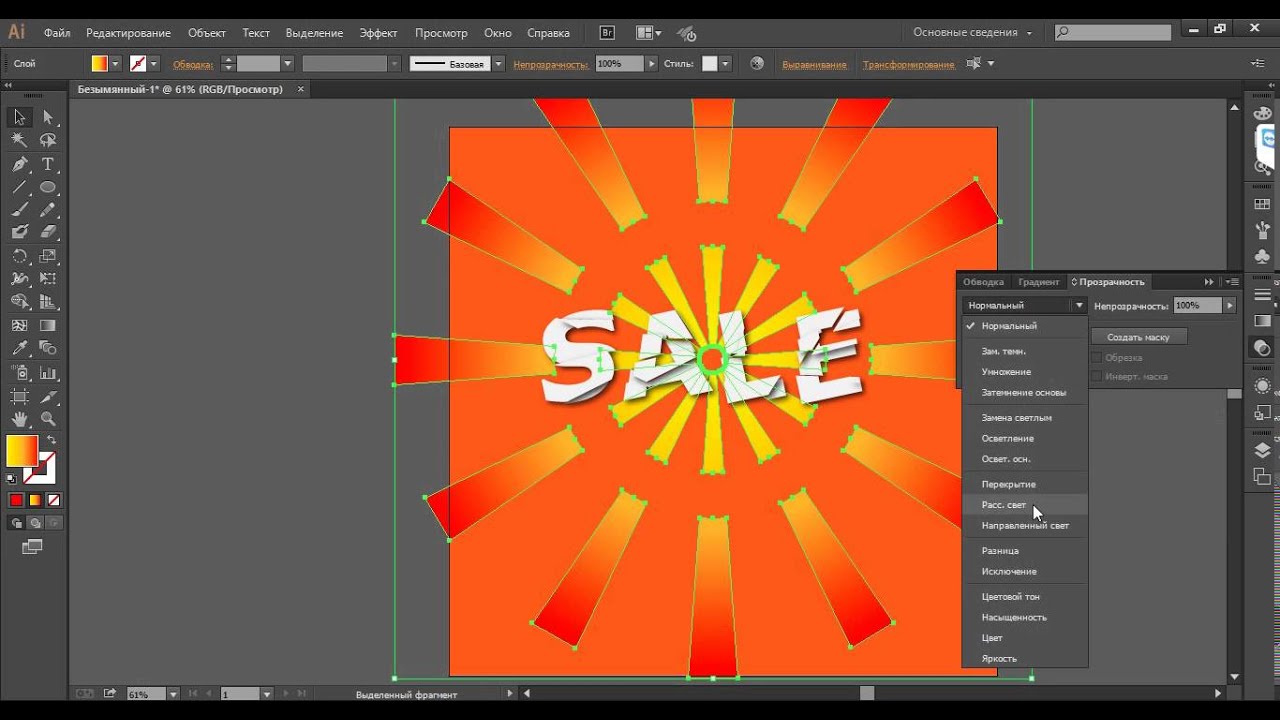Switch to the Градиент panel tab
Screen dimensions: 1280x720
[1038, 282]
